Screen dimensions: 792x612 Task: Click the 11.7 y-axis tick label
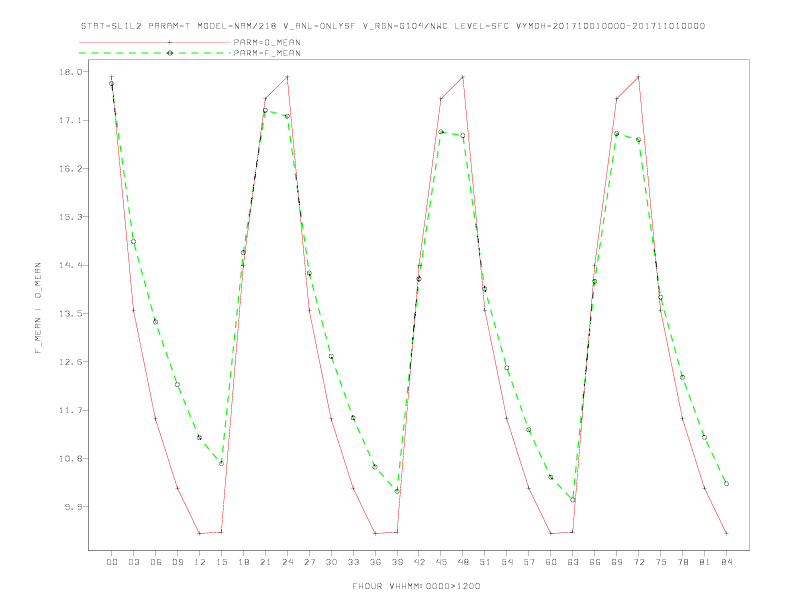[70, 411]
